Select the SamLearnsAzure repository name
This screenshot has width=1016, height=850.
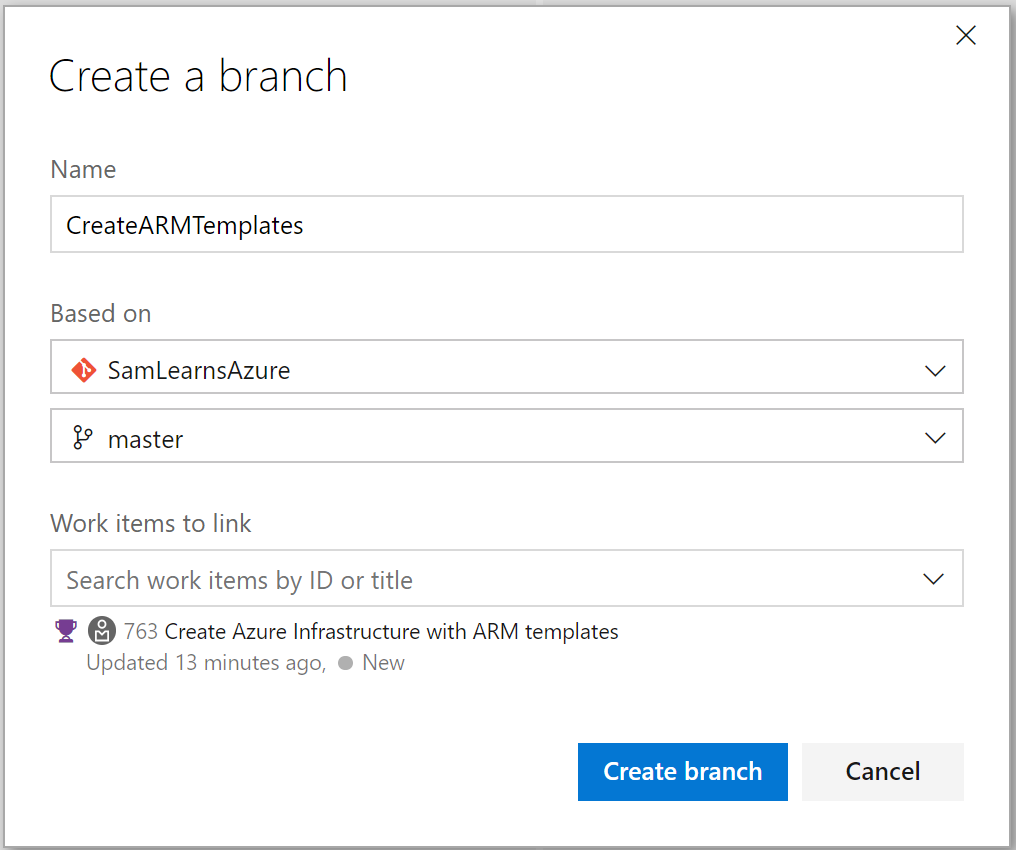199,371
